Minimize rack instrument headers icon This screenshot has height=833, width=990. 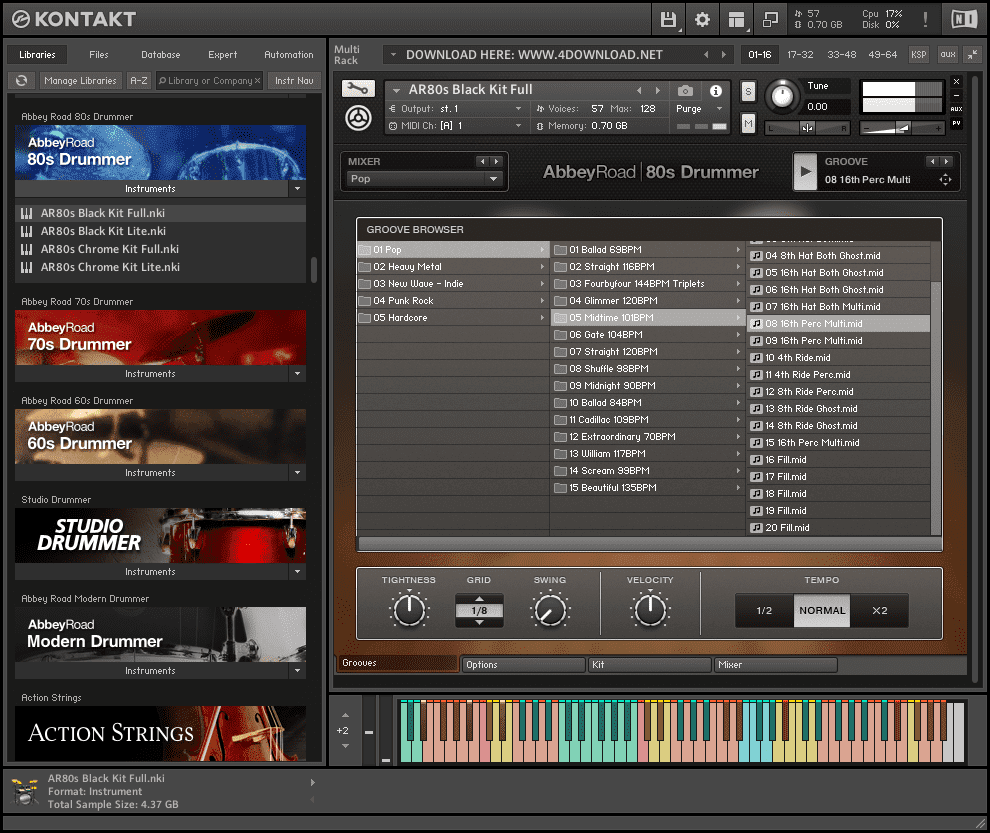coord(972,55)
